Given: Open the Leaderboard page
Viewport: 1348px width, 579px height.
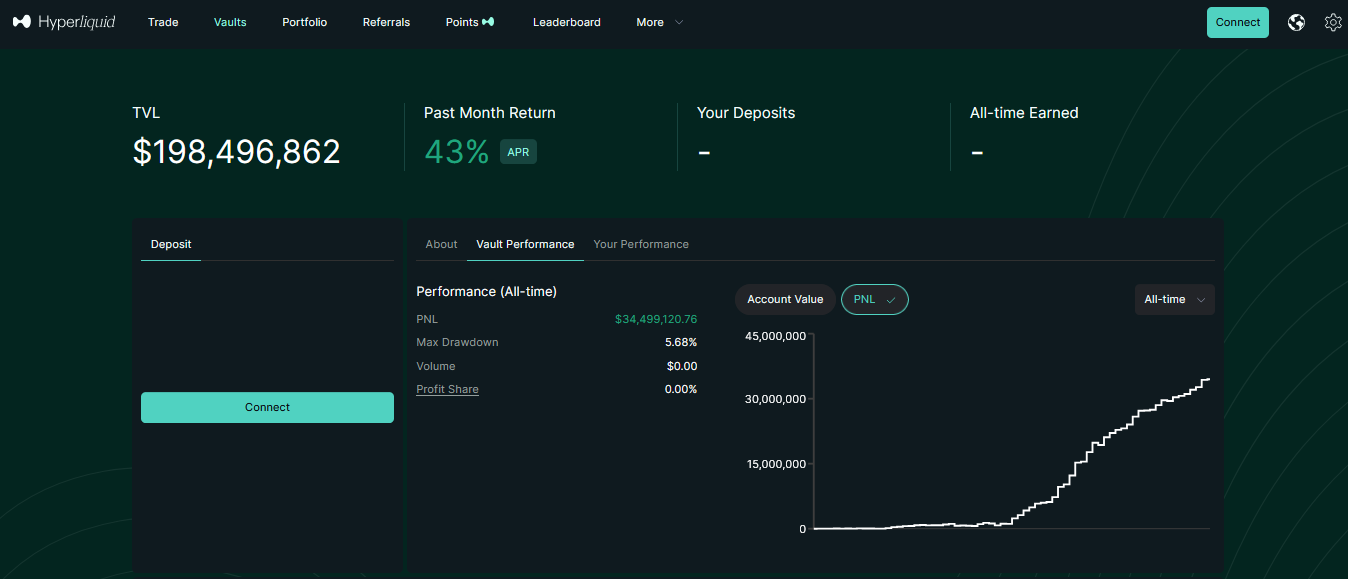Looking at the screenshot, I should coord(567,22).
